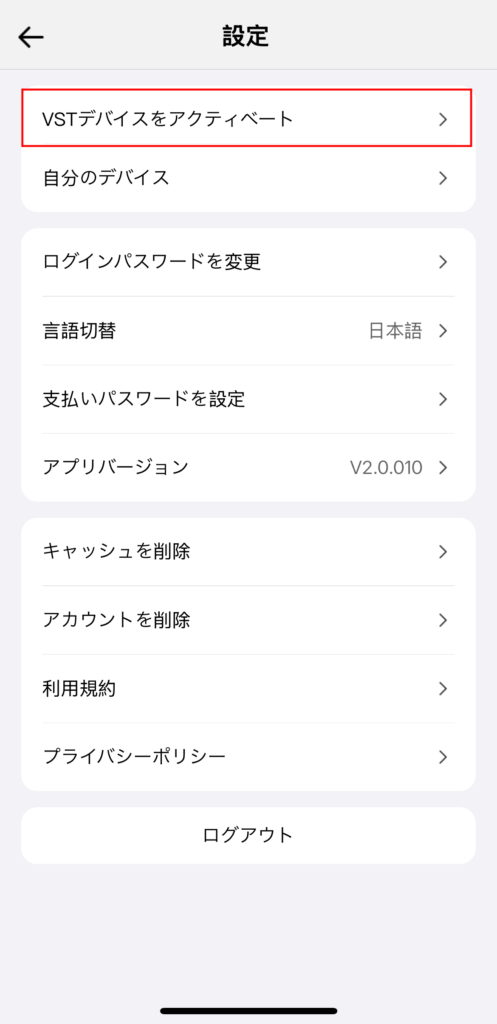Open プライバシーポリシー page
The width and height of the screenshot is (497, 1024).
248,757
